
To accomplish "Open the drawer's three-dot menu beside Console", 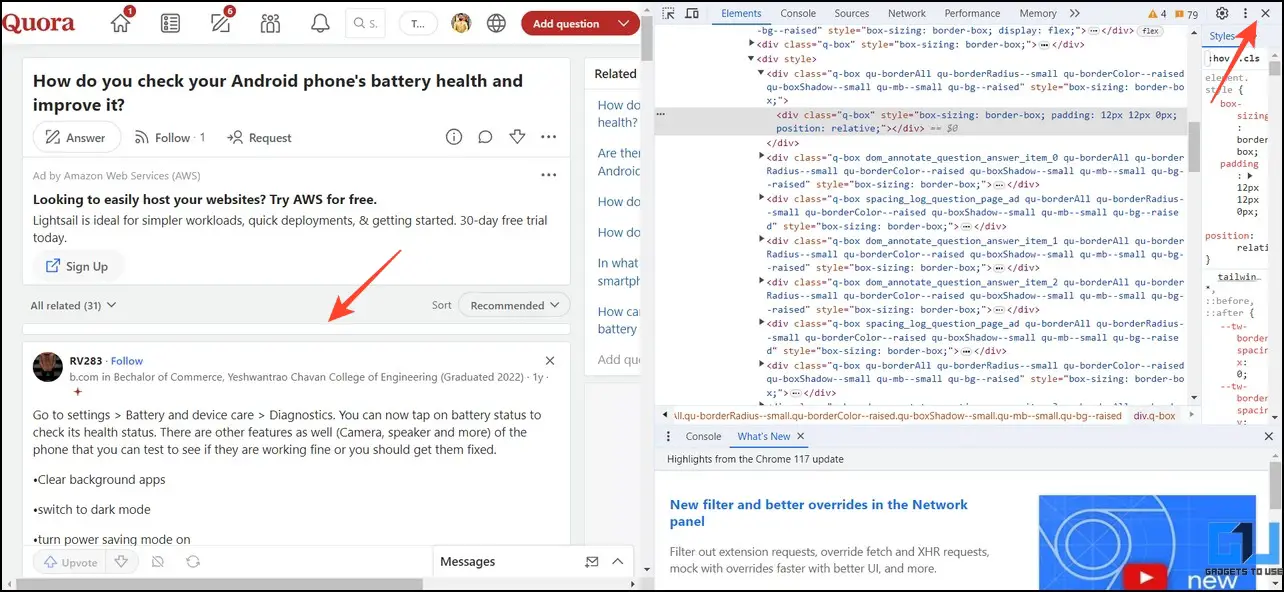I will [x=668, y=437].
